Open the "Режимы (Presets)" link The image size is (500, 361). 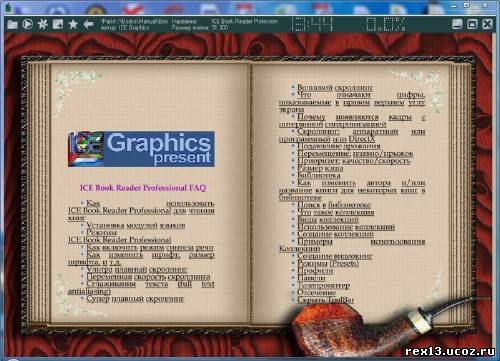pos(328,264)
